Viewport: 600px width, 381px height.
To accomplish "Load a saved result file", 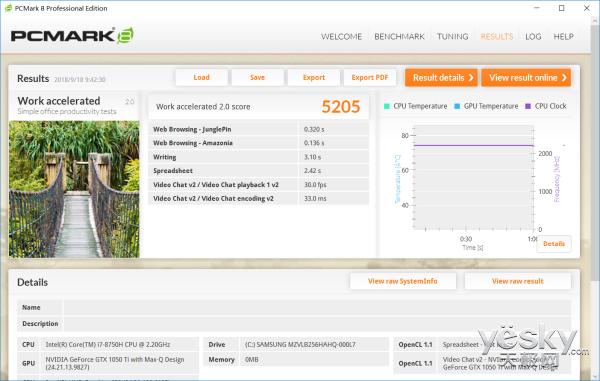I will [x=201, y=77].
